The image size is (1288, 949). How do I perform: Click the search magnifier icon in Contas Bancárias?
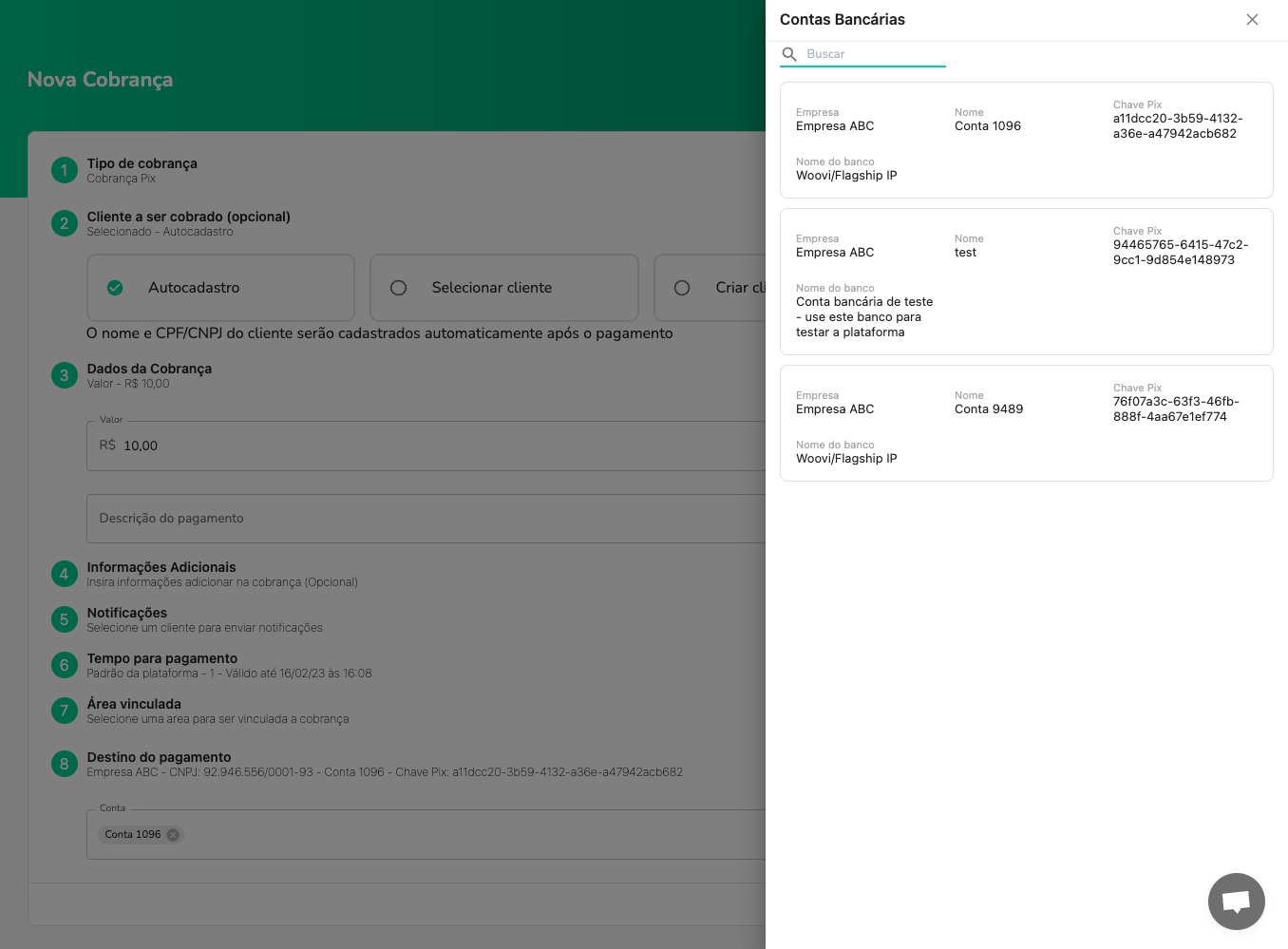point(790,54)
